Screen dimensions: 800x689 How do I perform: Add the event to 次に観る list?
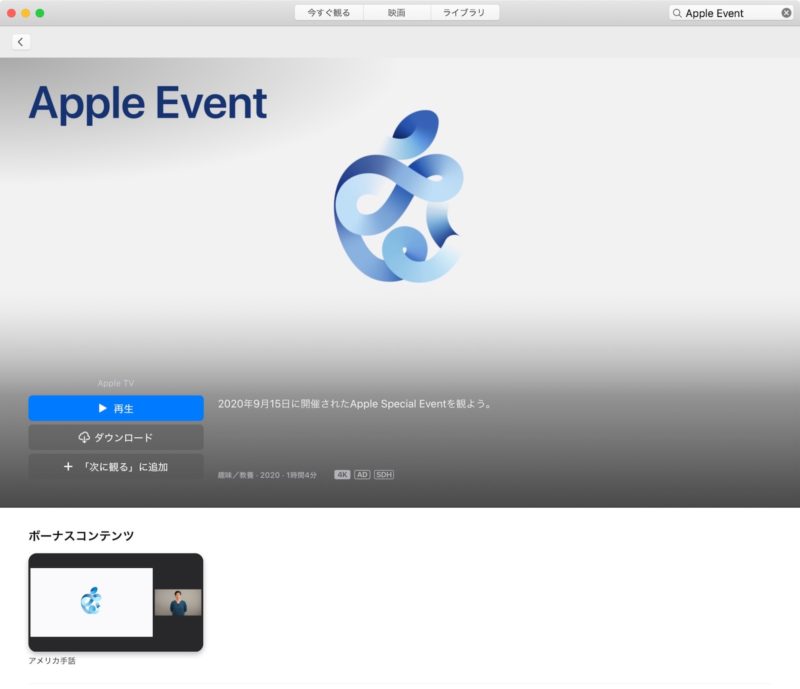point(116,466)
